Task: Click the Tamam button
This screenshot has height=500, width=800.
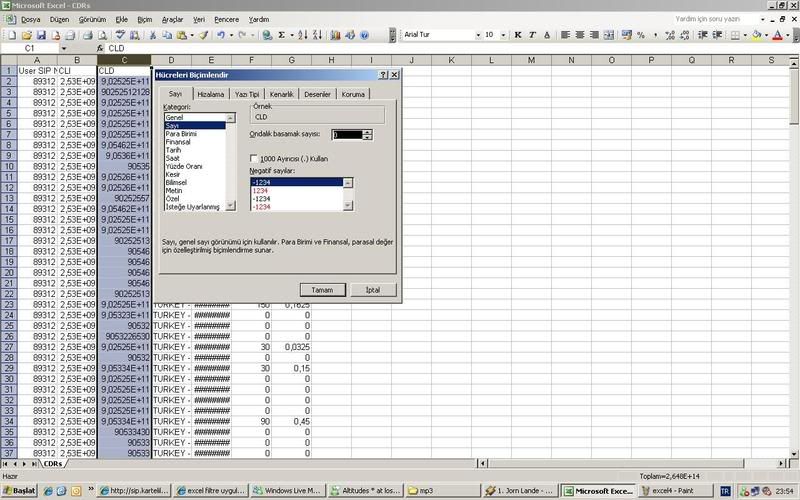Action: (322, 289)
